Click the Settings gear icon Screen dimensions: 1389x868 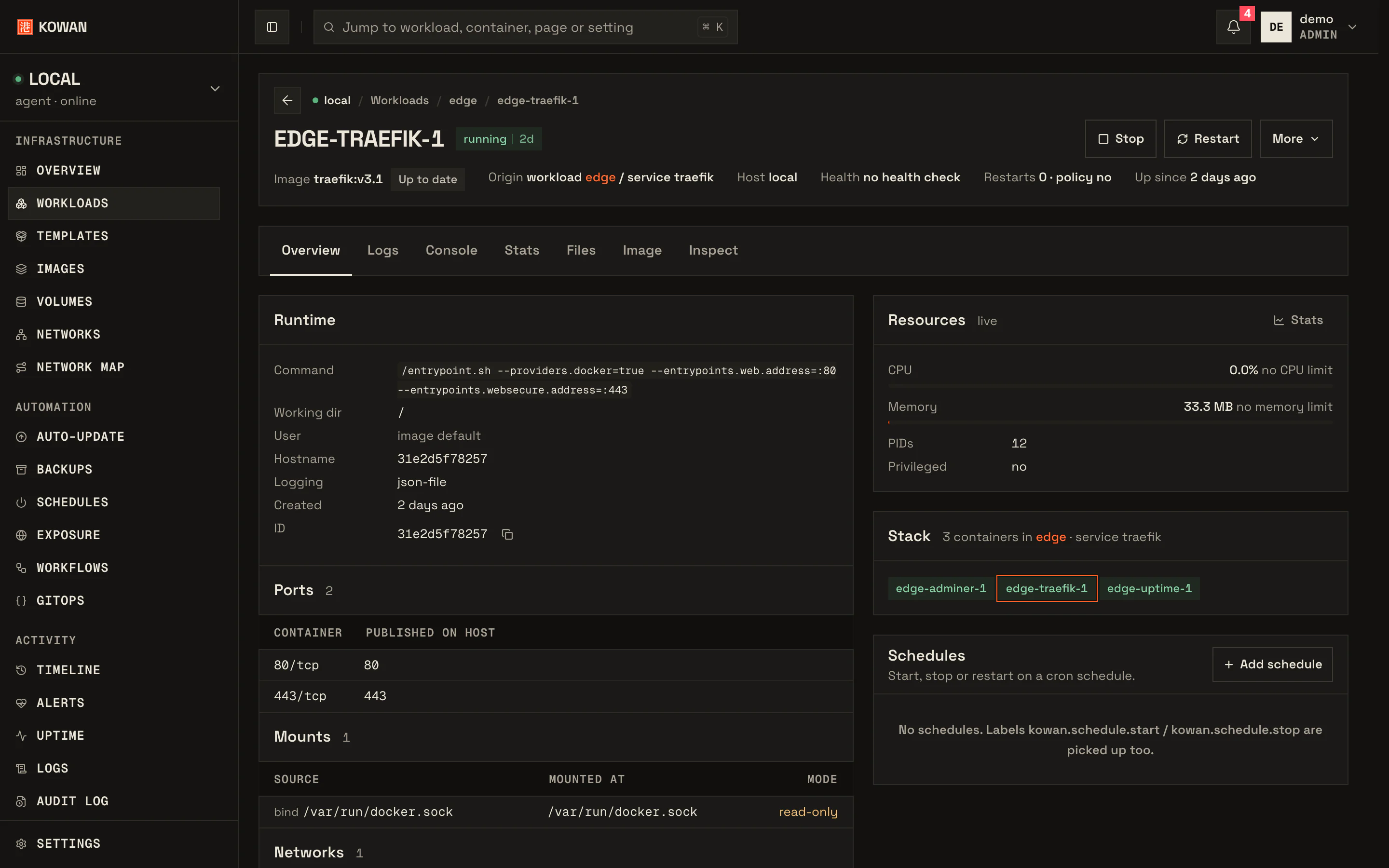[x=21, y=843]
